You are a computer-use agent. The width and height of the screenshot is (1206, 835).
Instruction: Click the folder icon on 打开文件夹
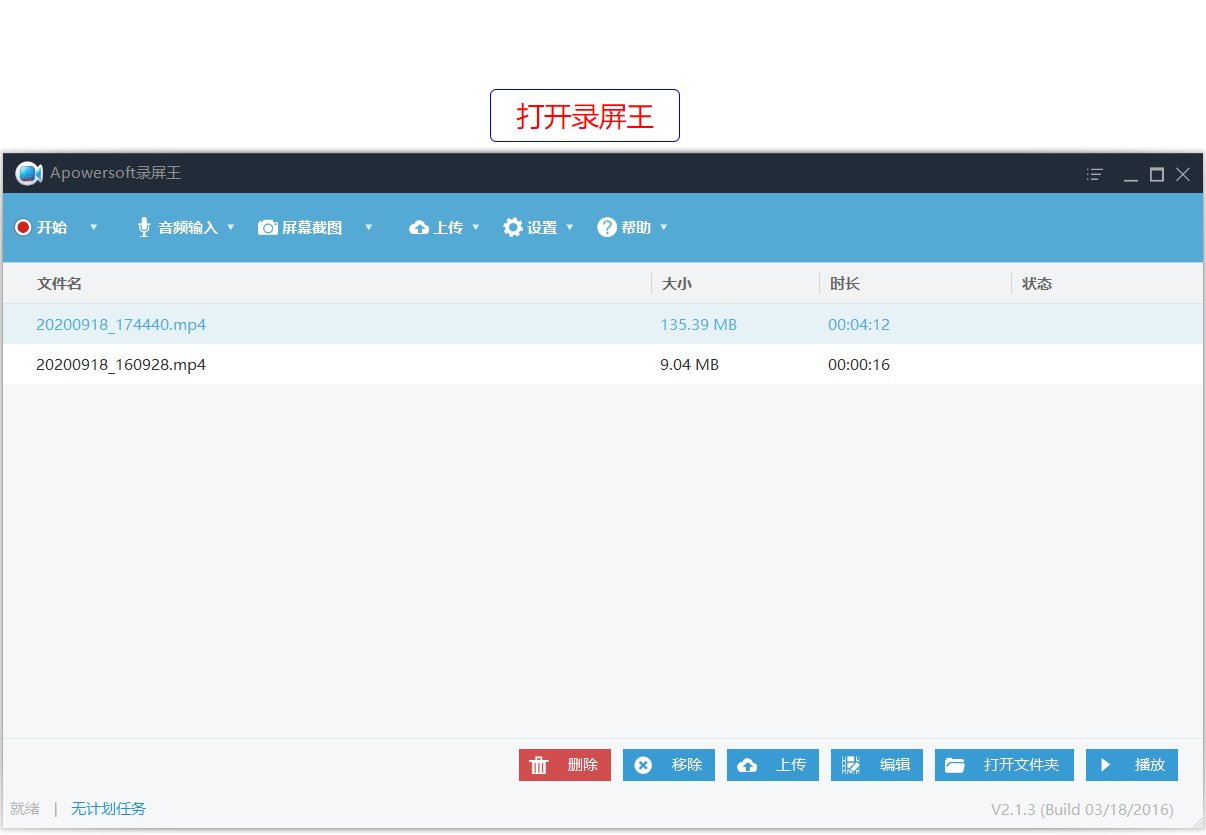[x=955, y=765]
